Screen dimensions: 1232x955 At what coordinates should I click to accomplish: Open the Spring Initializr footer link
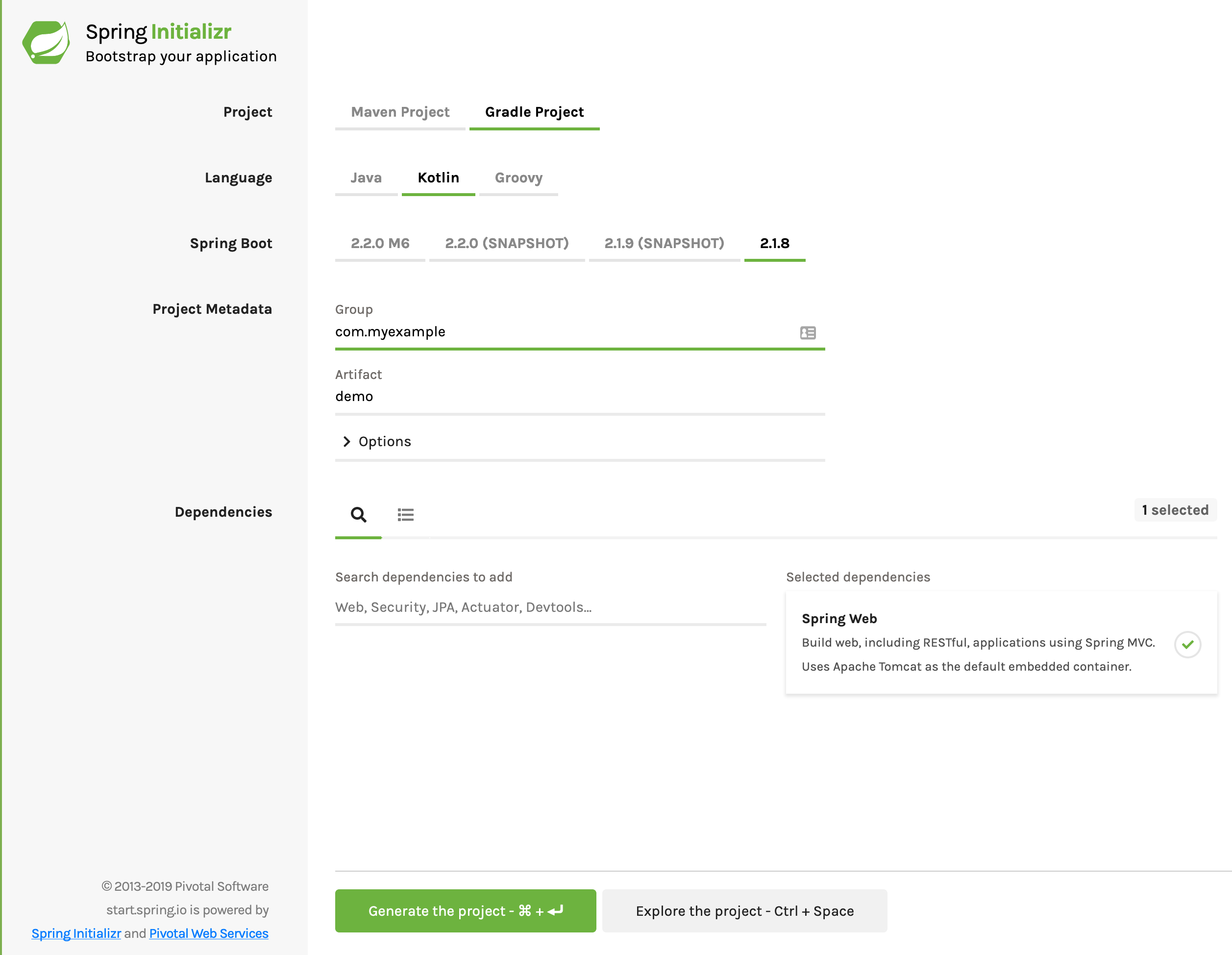pyautogui.click(x=76, y=933)
